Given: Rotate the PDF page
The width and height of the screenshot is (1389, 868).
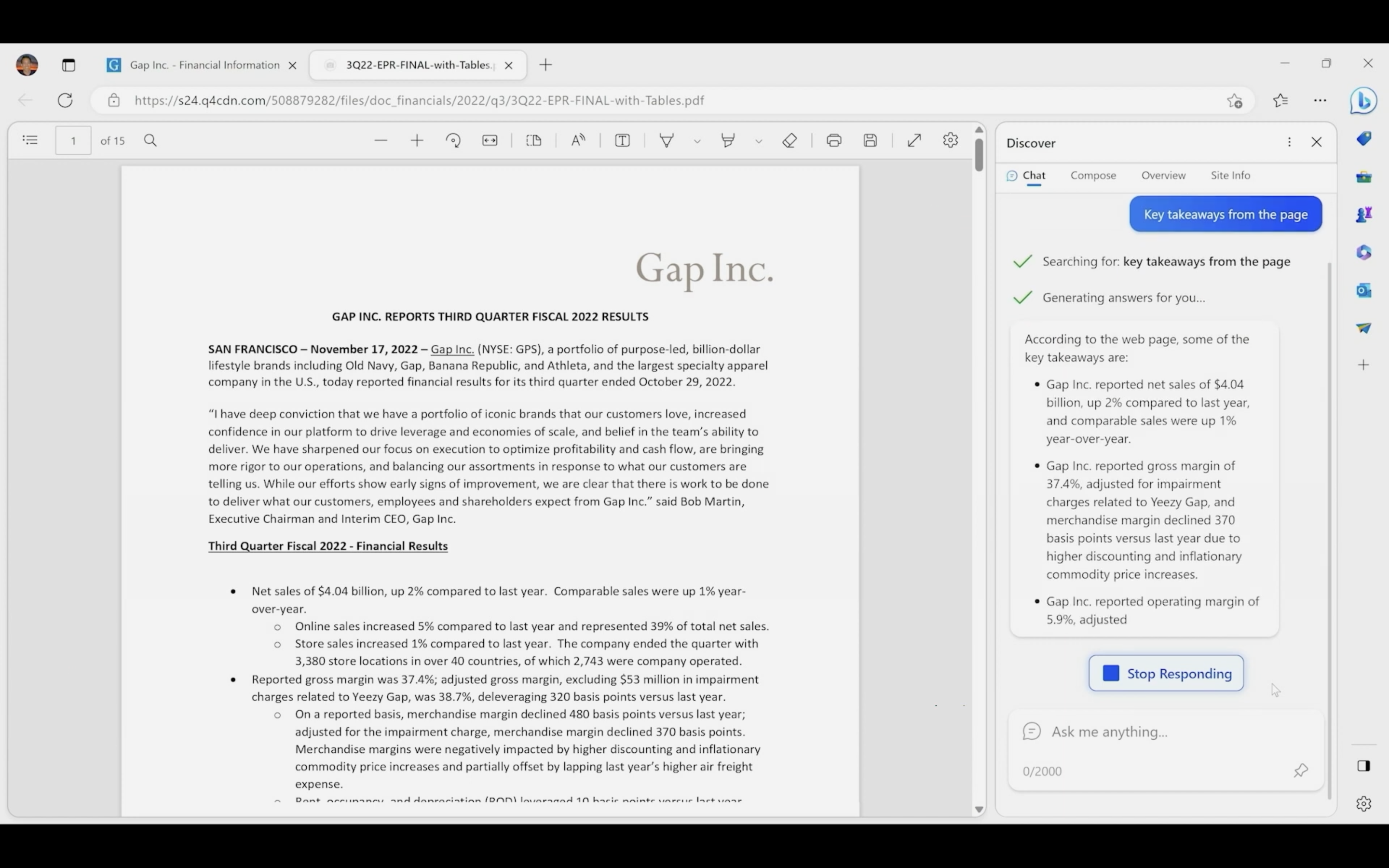Looking at the screenshot, I should [x=453, y=141].
